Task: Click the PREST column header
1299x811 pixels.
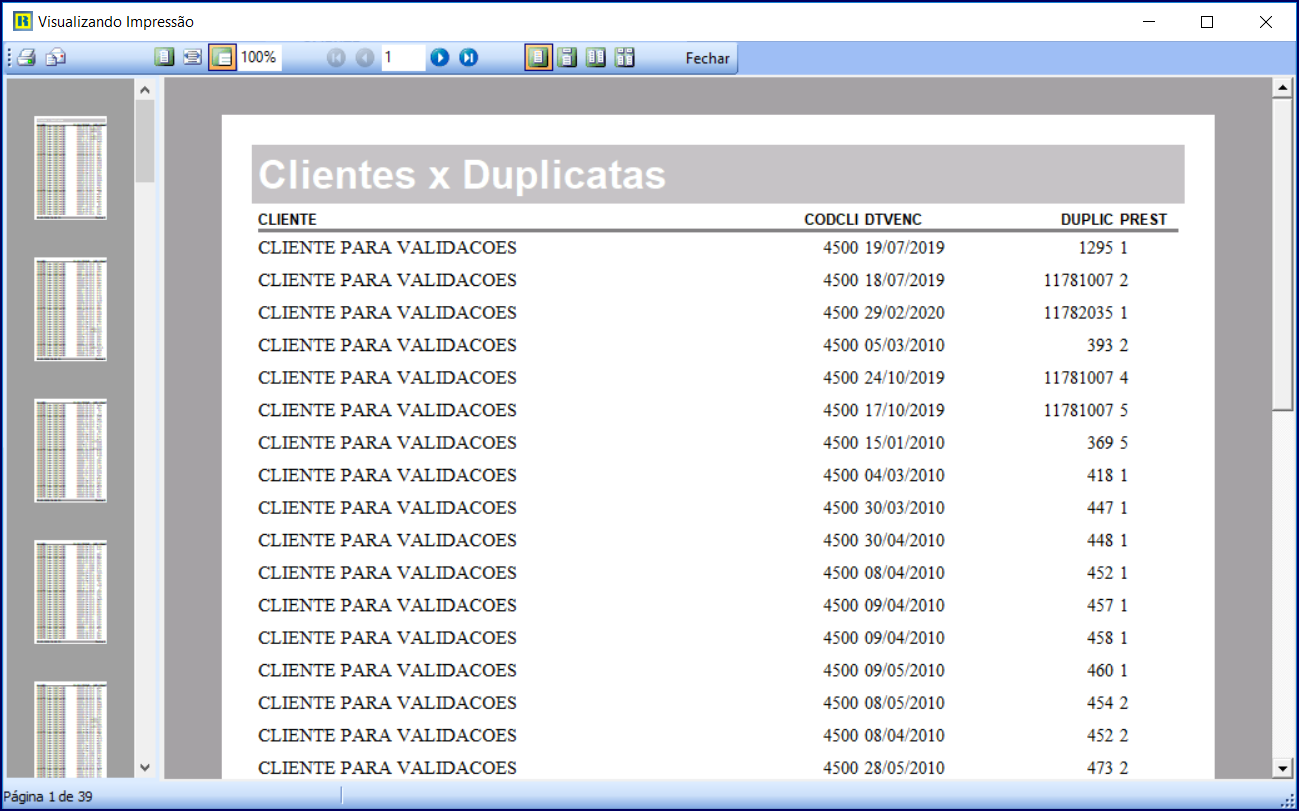Action: pyautogui.click(x=1144, y=220)
